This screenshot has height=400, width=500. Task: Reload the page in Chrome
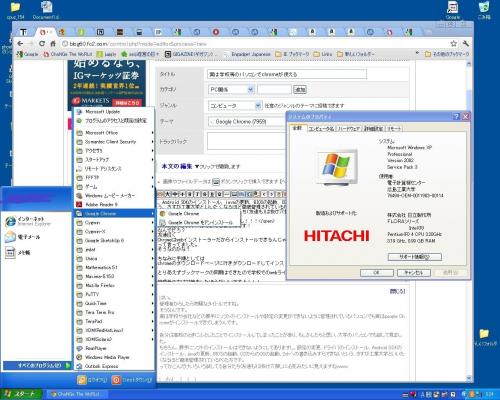point(42,44)
